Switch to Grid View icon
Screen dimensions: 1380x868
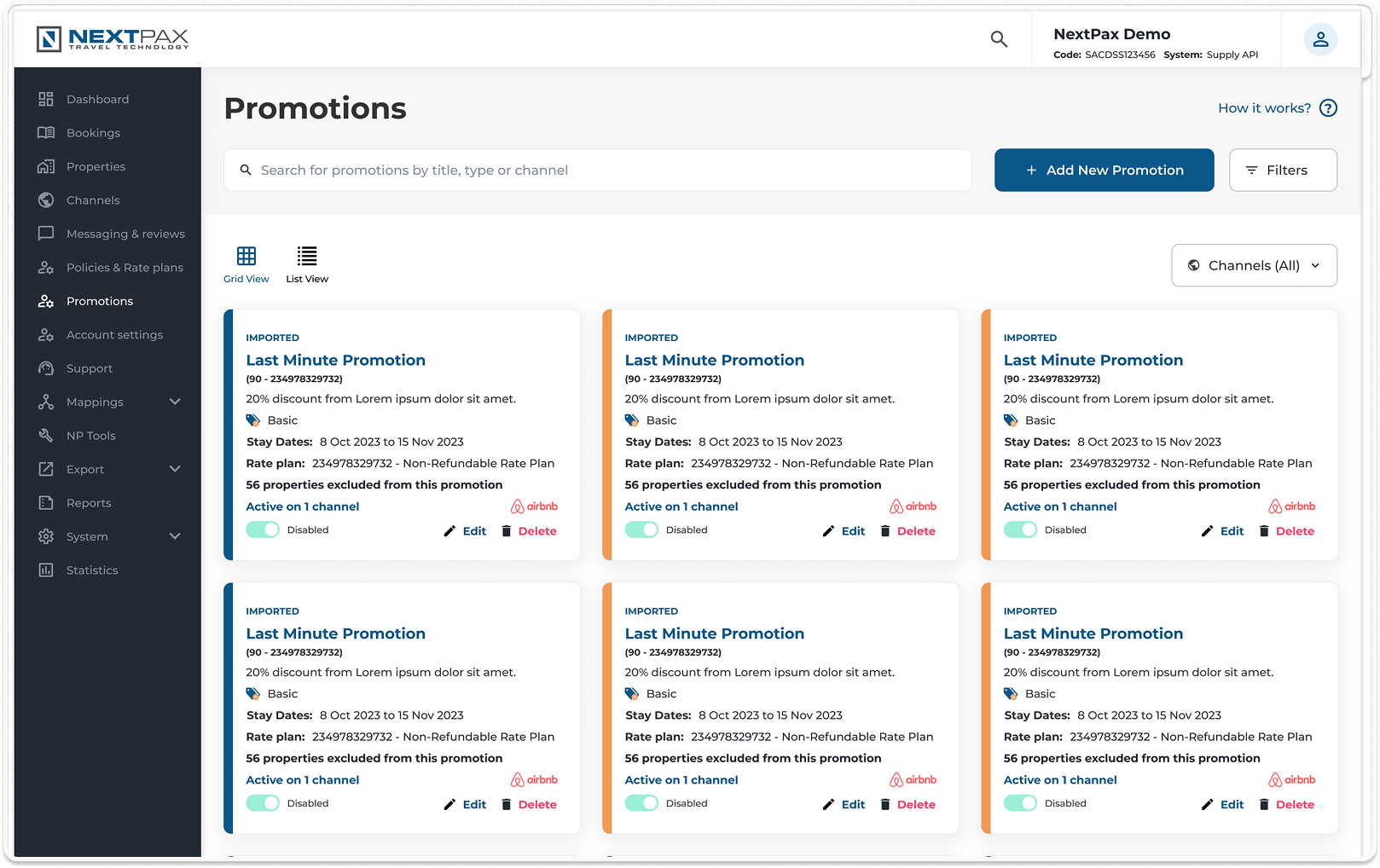pos(246,256)
